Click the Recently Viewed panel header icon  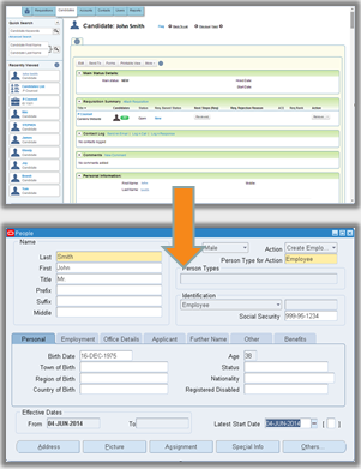[x=57, y=65]
